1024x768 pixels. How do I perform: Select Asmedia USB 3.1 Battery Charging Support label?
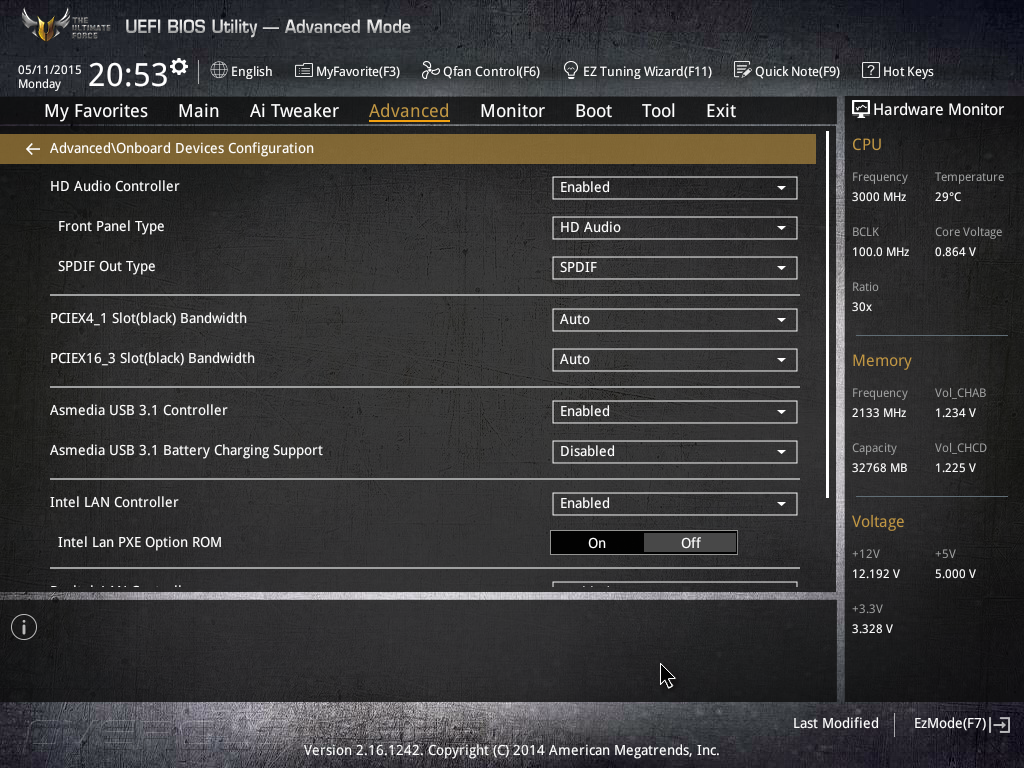(x=186, y=451)
